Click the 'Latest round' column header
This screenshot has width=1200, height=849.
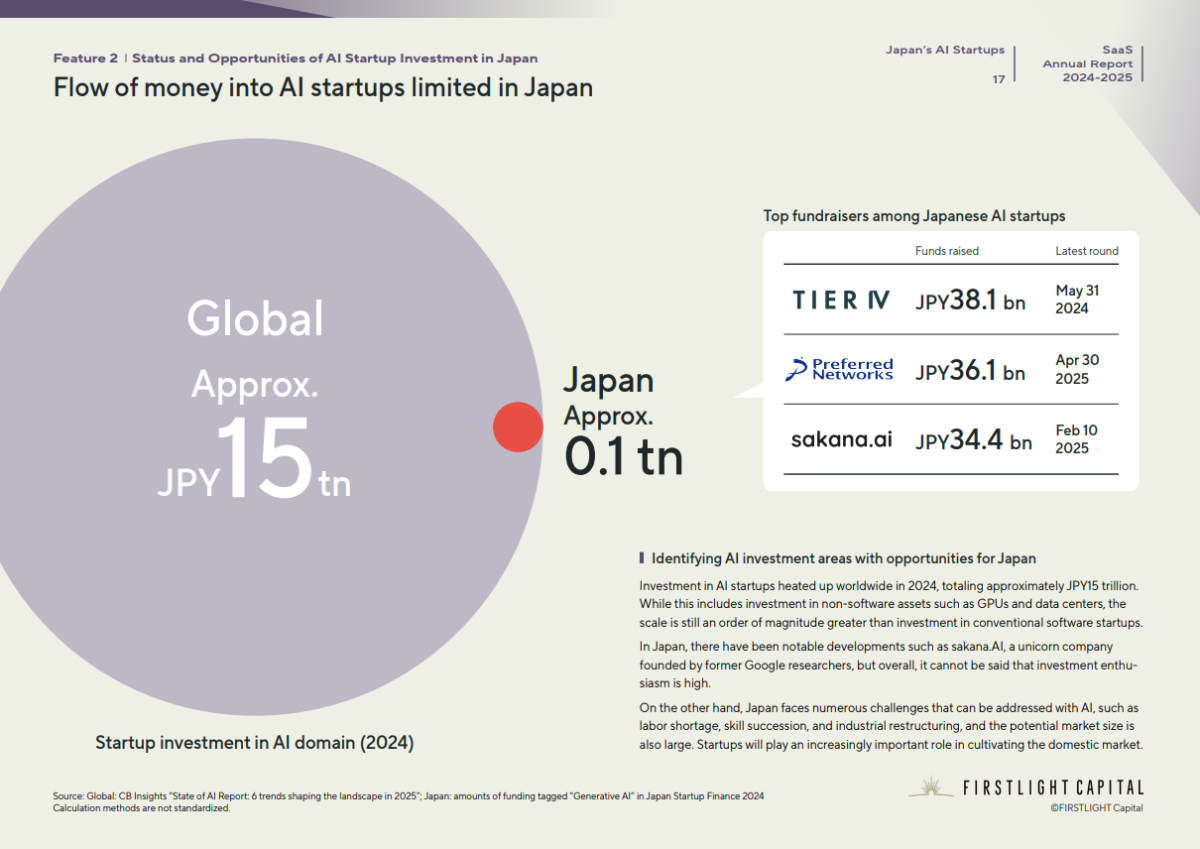coord(1087,251)
